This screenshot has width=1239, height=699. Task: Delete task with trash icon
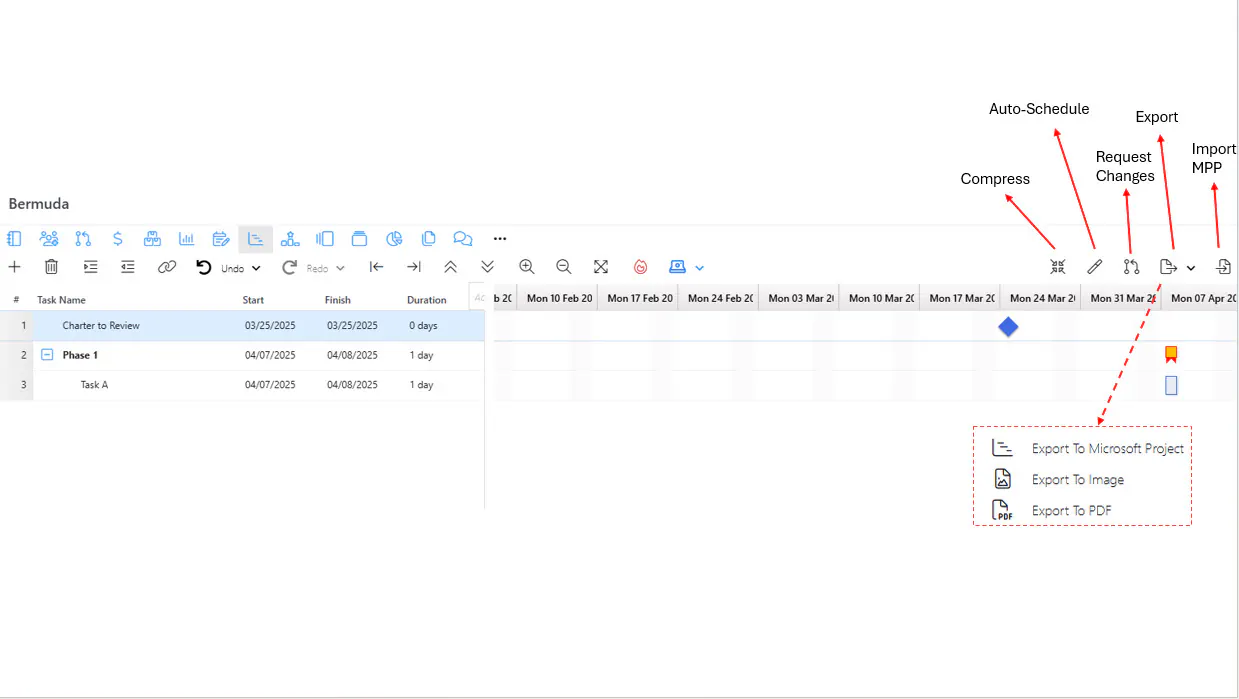(51, 267)
